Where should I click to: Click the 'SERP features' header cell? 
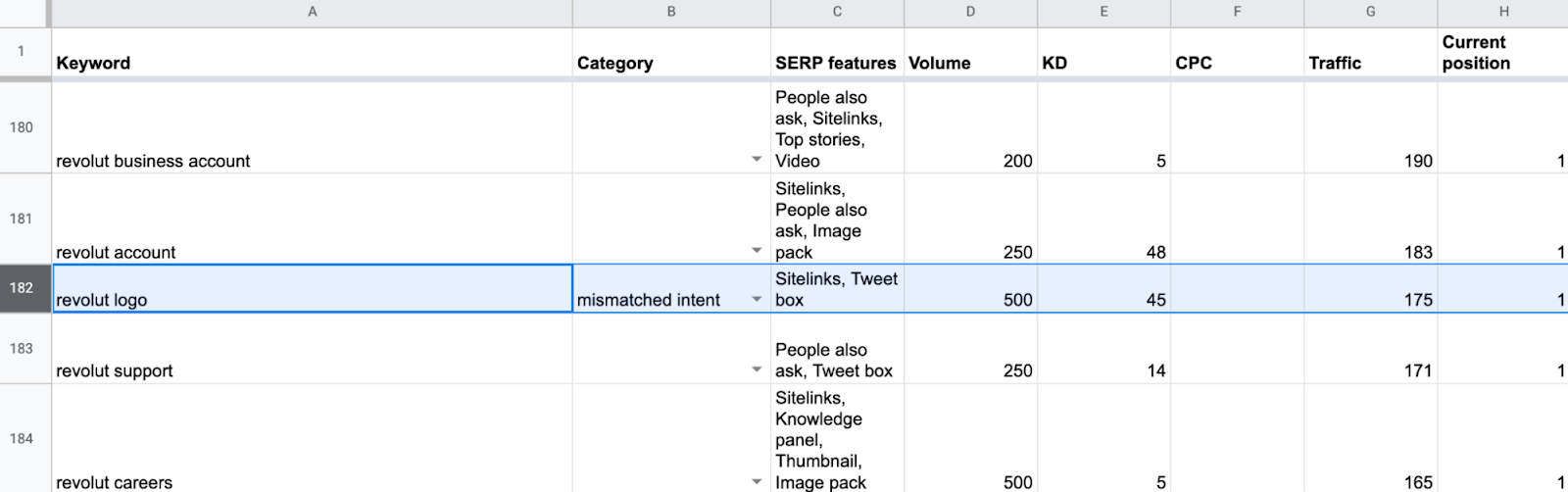836,53
